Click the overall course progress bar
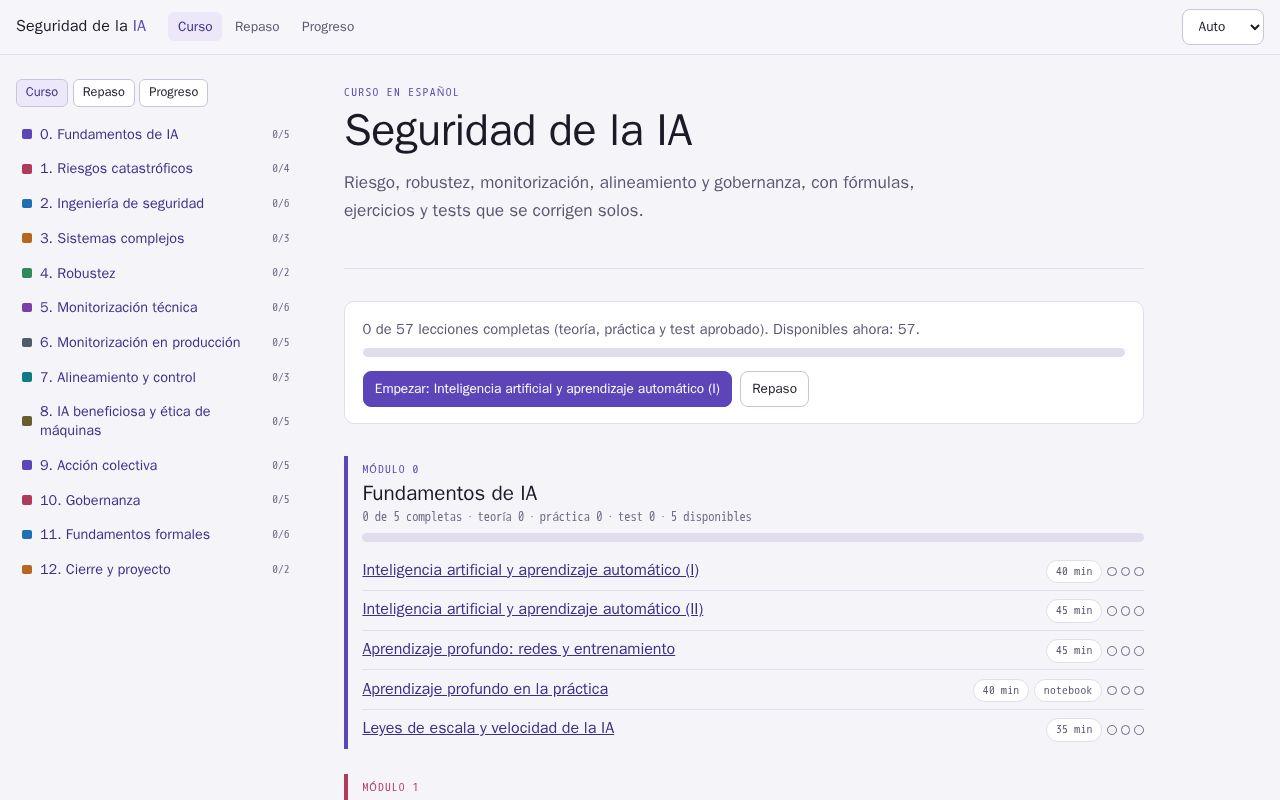Image resolution: width=1280 pixels, height=800 pixels. (x=743, y=352)
